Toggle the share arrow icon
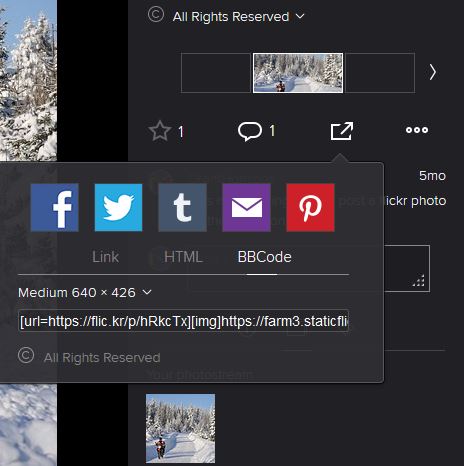Screen dimensions: 464x466 coord(342,131)
